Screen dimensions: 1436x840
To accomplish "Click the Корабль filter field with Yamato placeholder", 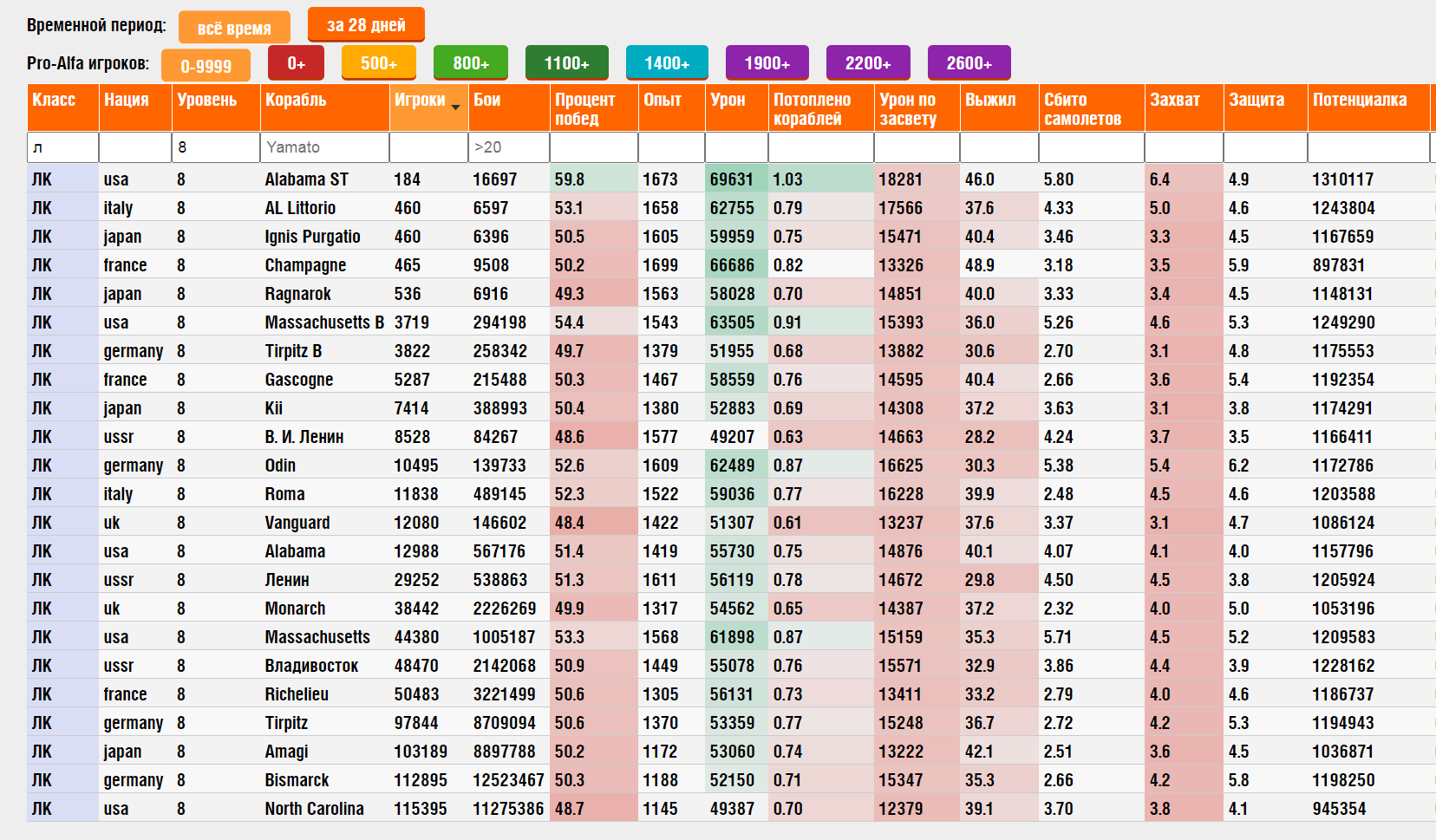I will point(324,147).
